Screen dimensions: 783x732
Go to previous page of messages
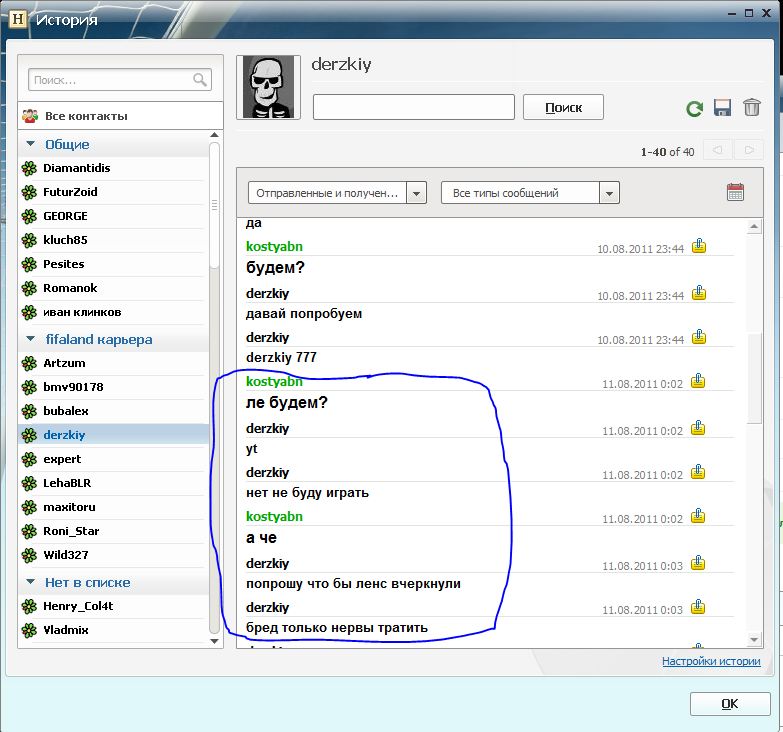[718, 150]
